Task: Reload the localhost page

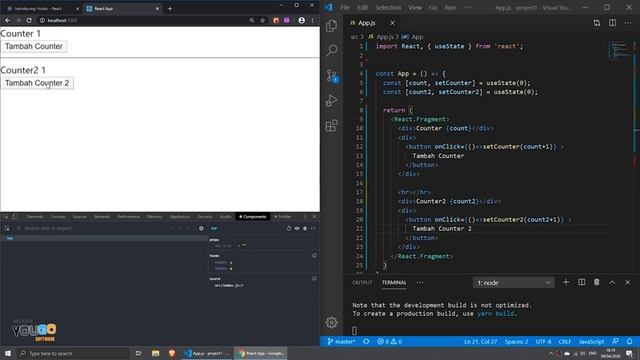Action: point(29,20)
